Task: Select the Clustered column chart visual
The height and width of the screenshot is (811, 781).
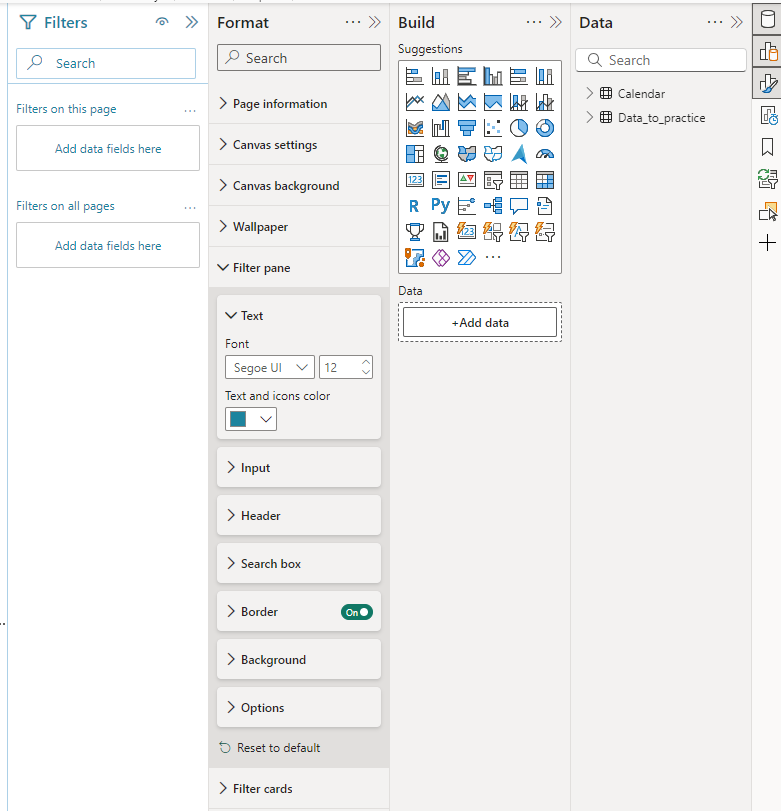Action: [492, 77]
